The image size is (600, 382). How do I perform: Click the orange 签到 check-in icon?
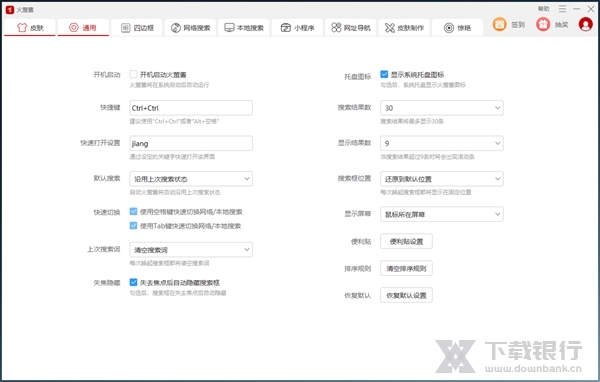pyautogui.click(x=499, y=24)
